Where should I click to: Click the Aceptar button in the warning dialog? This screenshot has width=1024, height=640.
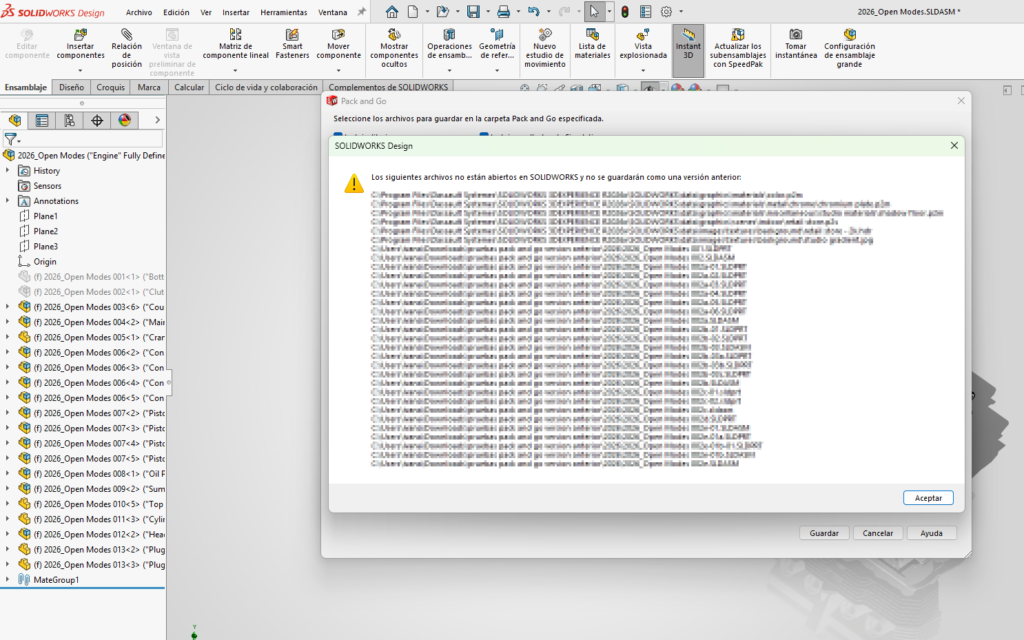(x=927, y=497)
